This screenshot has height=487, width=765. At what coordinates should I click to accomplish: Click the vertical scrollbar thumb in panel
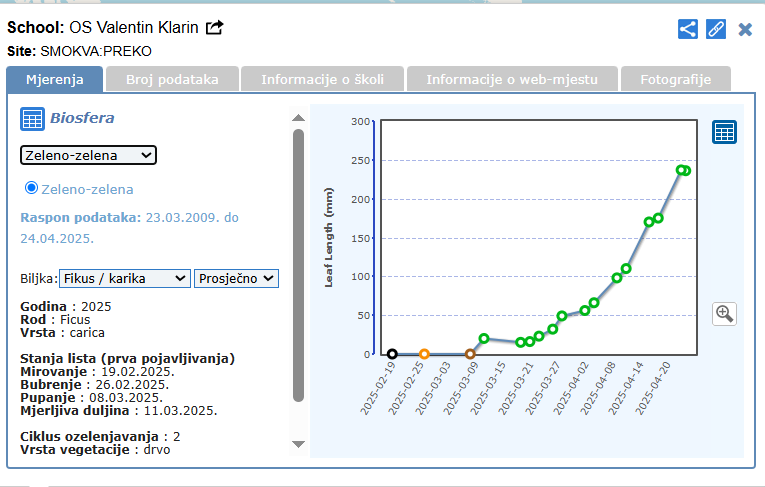(x=298, y=265)
